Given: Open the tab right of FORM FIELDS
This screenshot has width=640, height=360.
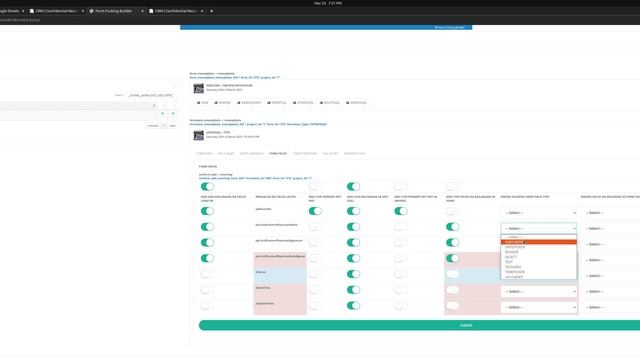Looking at the screenshot, I should (304, 153).
